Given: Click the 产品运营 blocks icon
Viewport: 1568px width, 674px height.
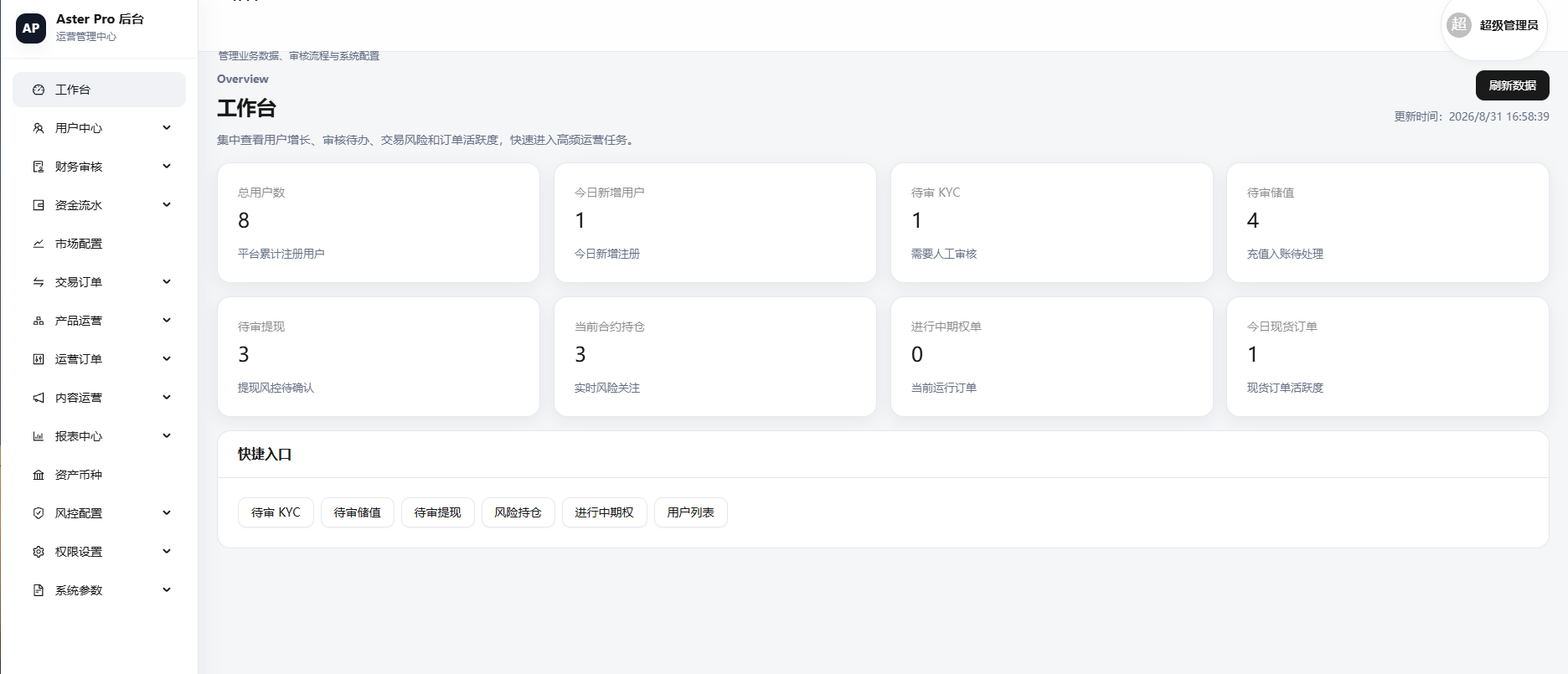Looking at the screenshot, I should click(39, 321).
